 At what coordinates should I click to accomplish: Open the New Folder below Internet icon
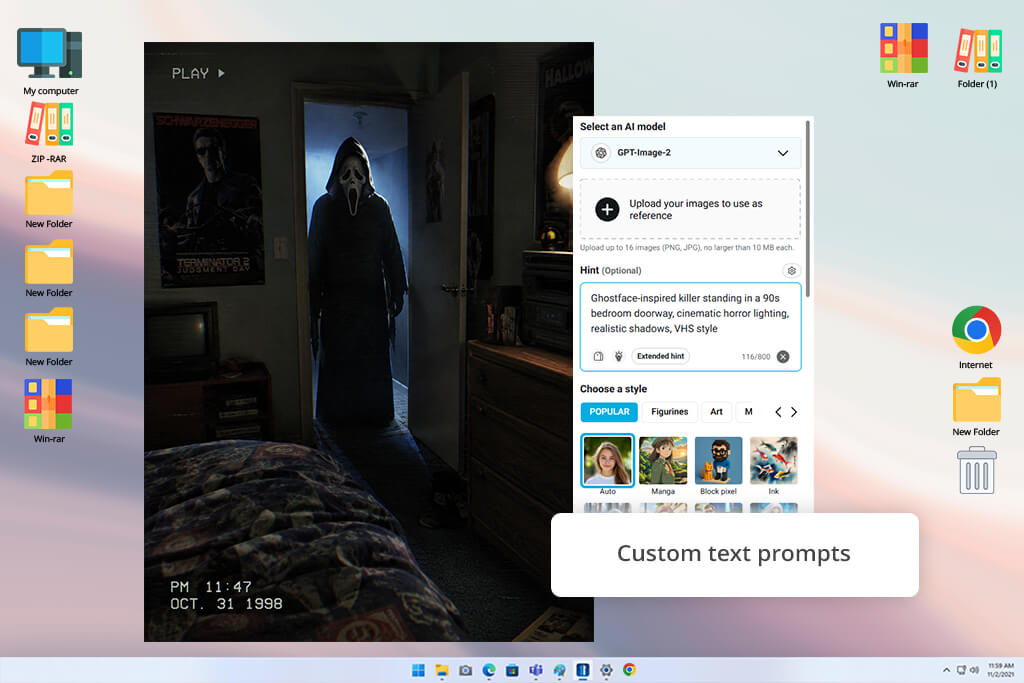pos(976,407)
